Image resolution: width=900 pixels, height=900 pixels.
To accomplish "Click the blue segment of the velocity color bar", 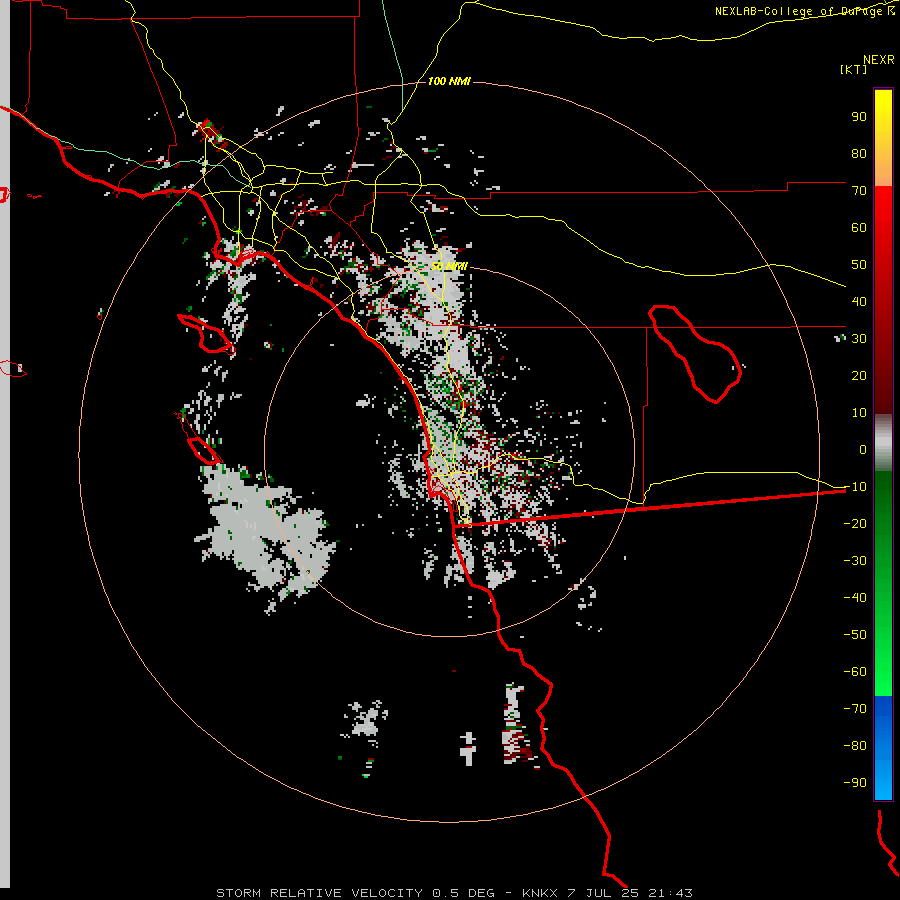I will [883, 747].
